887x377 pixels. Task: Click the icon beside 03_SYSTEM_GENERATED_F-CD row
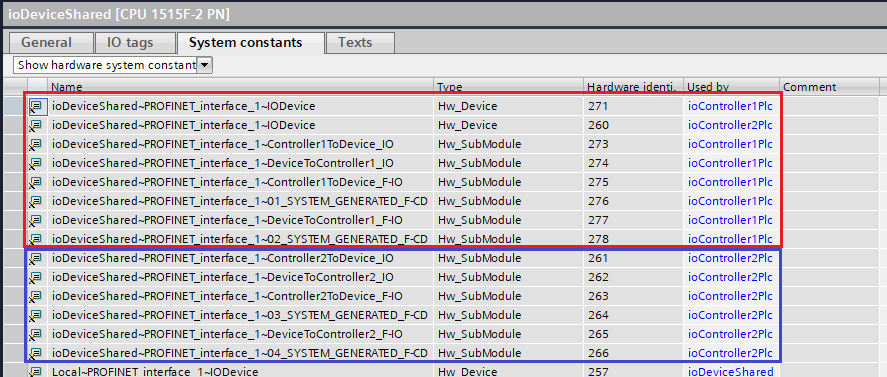(x=37, y=315)
